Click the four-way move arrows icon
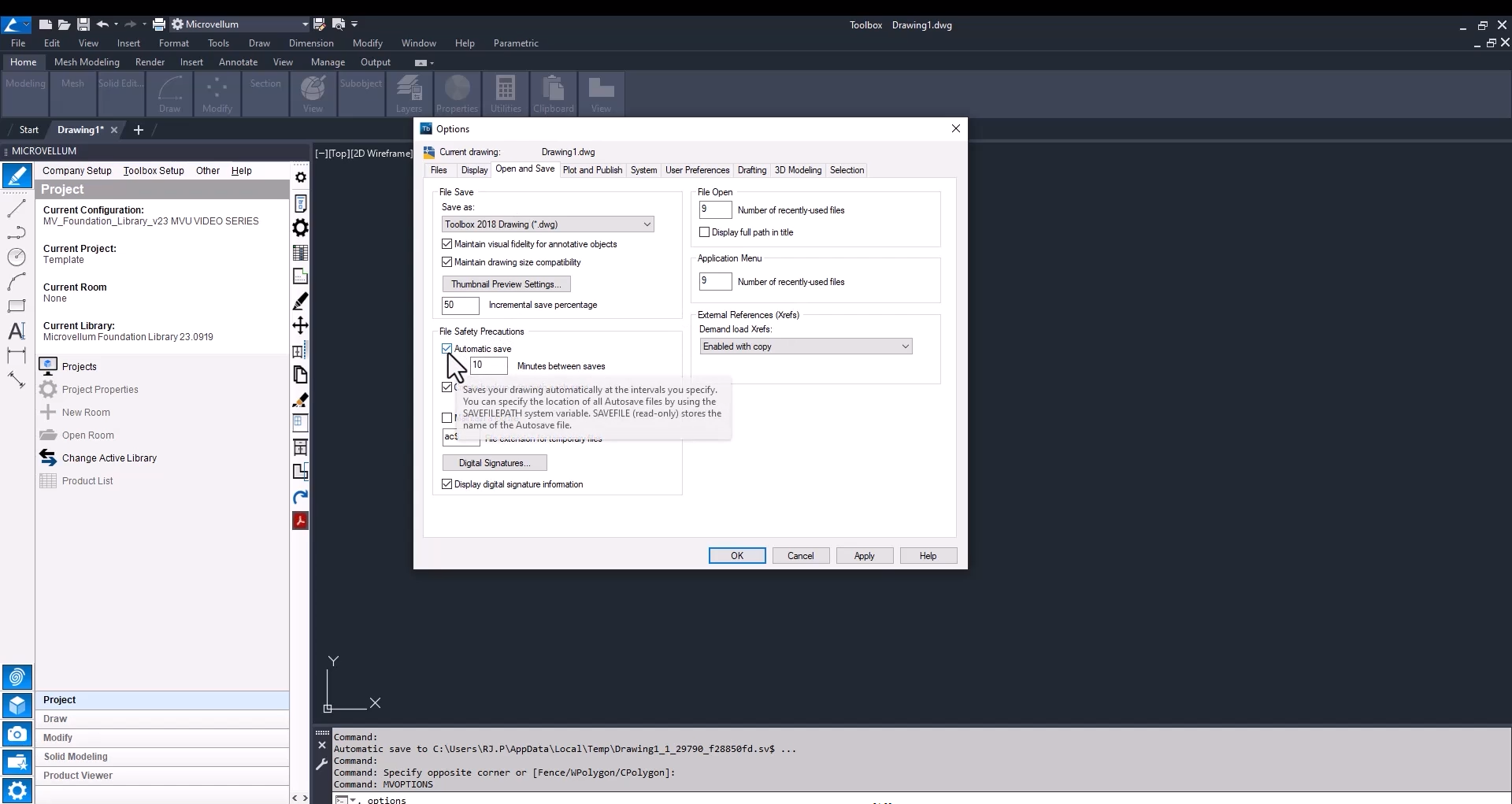The image size is (1512, 804). (300, 325)
